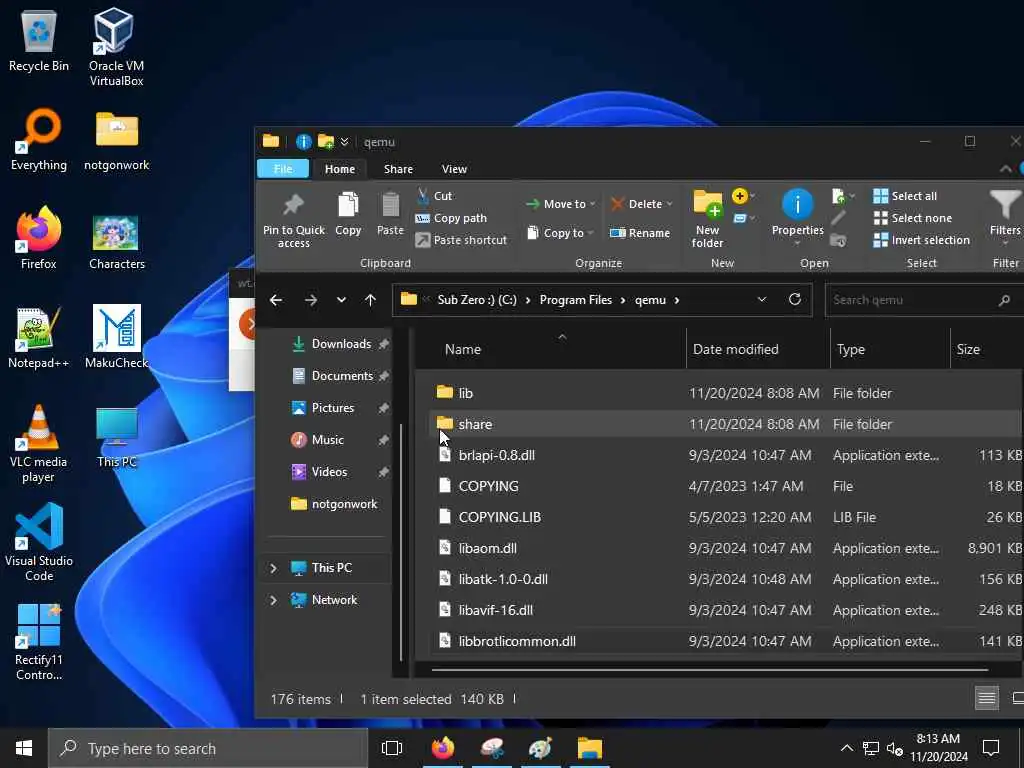Click the Back navigation arrow
Viewport: 1024px width, 768px height.
coord(276,300)
